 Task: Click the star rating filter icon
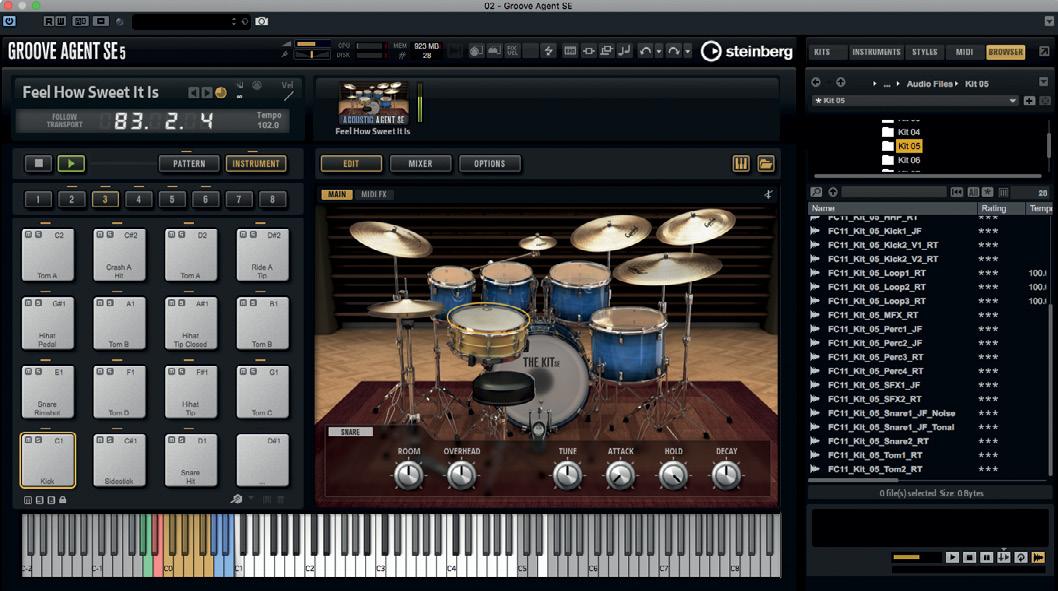(988, 192)
